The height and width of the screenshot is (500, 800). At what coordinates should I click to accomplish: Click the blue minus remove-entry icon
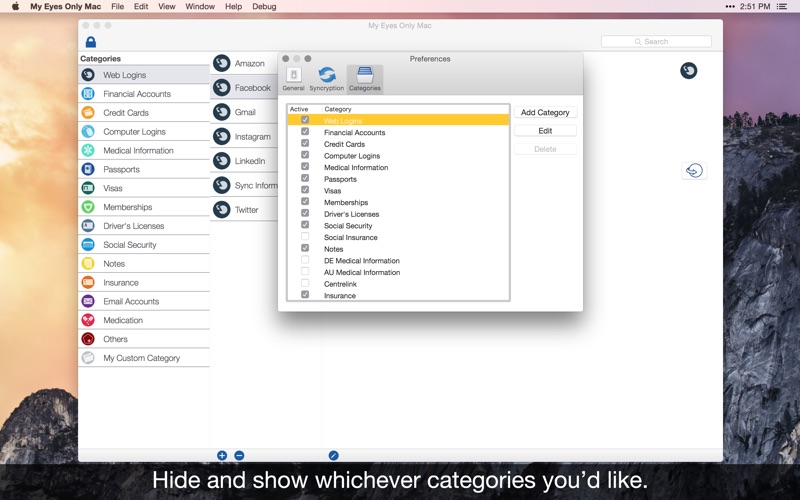click(239, 456)
